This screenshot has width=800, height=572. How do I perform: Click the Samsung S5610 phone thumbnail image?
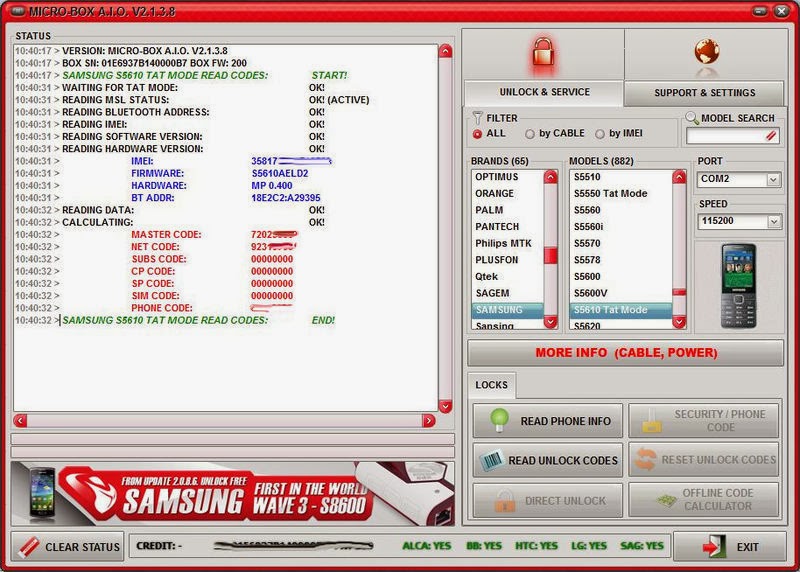pyautogui.click(x=738, y=286)
